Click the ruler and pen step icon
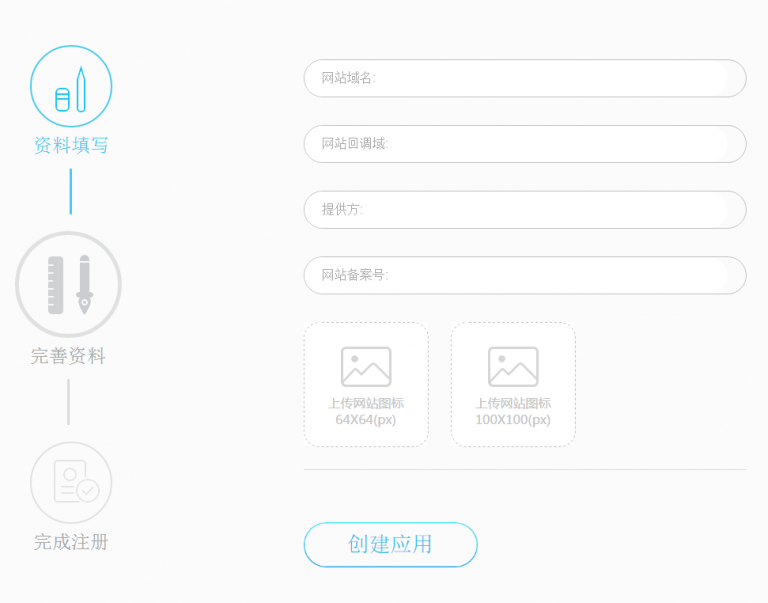Screen dimensions: 768x603 coord(69,285)
